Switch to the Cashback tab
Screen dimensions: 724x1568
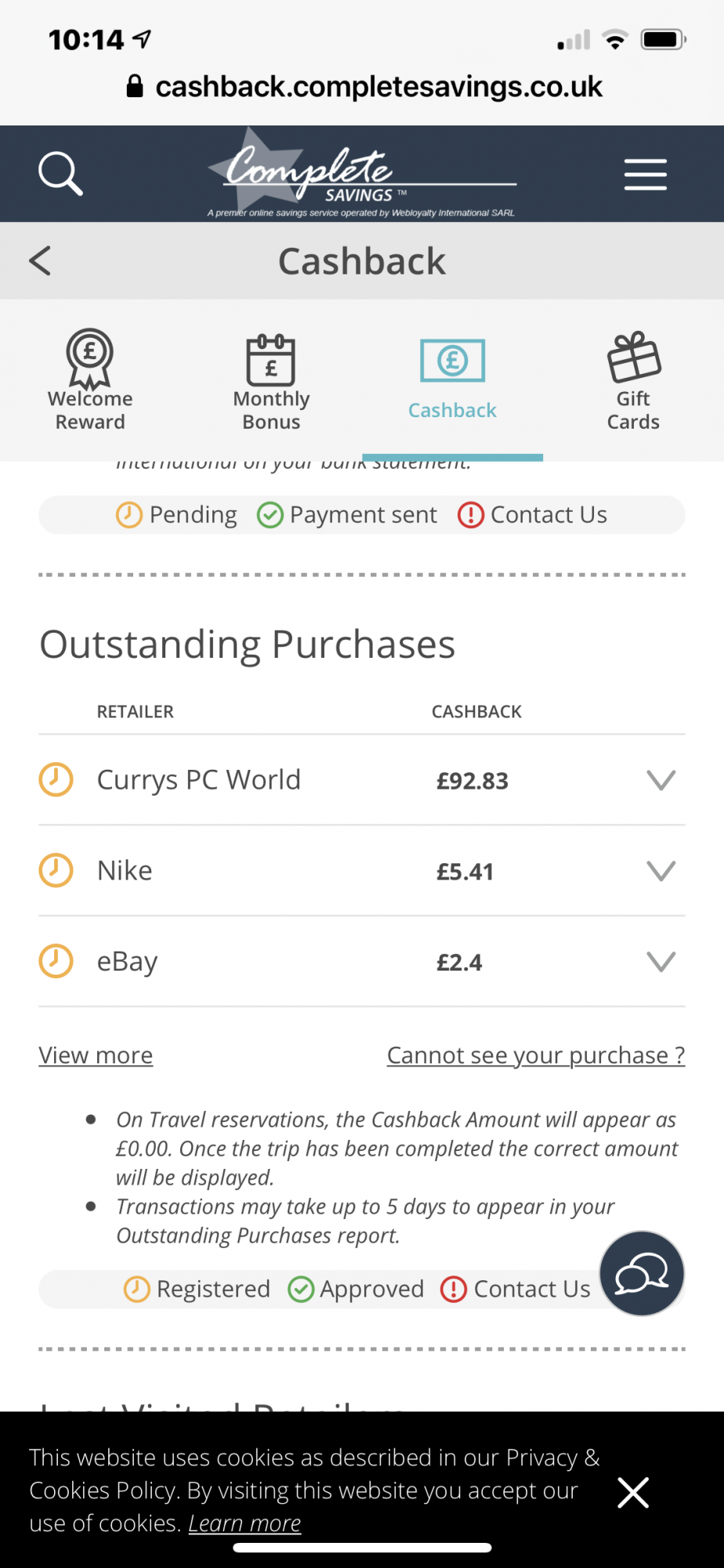452,380
